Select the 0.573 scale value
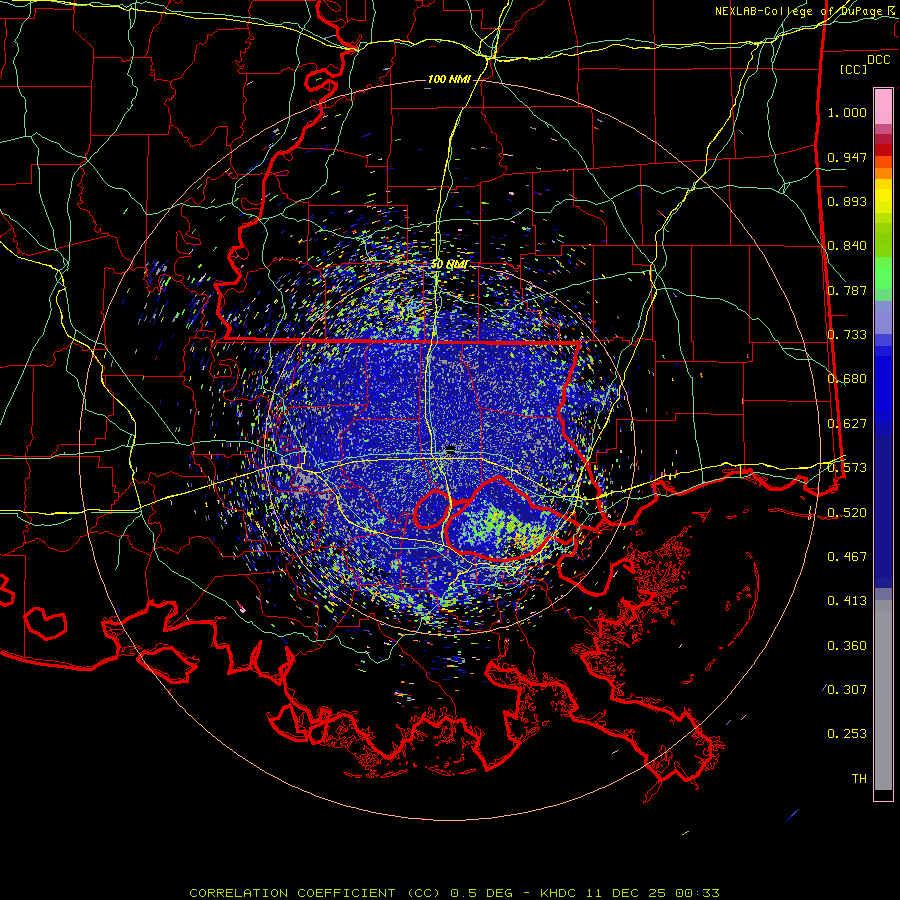This screenshot has width=900, height=900. pos(847,468)
